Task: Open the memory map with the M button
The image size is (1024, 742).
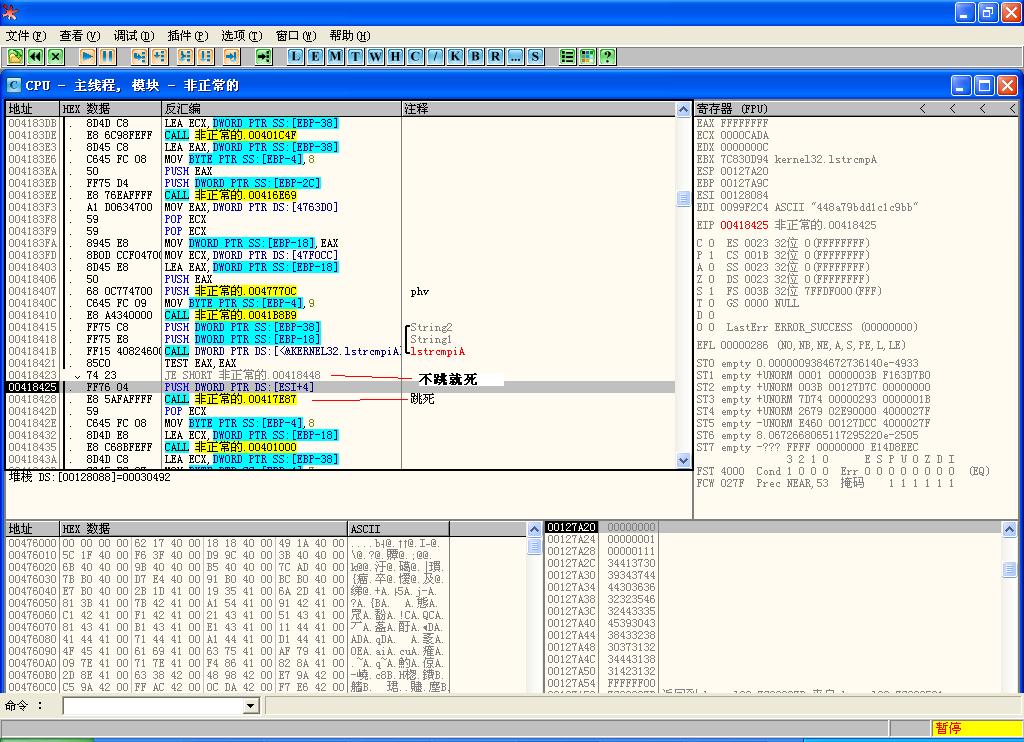Action: point(336,57)
